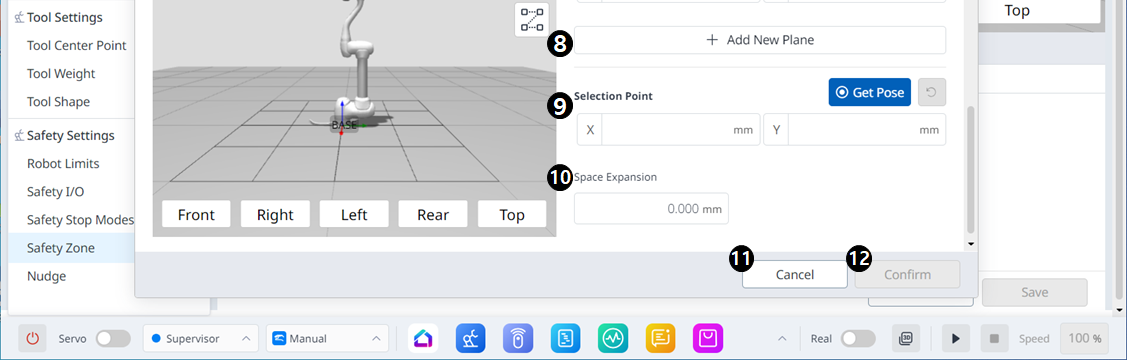Click the red power icon button
The height and width of the screenshot is (360, 1127).
pos(32,338)
